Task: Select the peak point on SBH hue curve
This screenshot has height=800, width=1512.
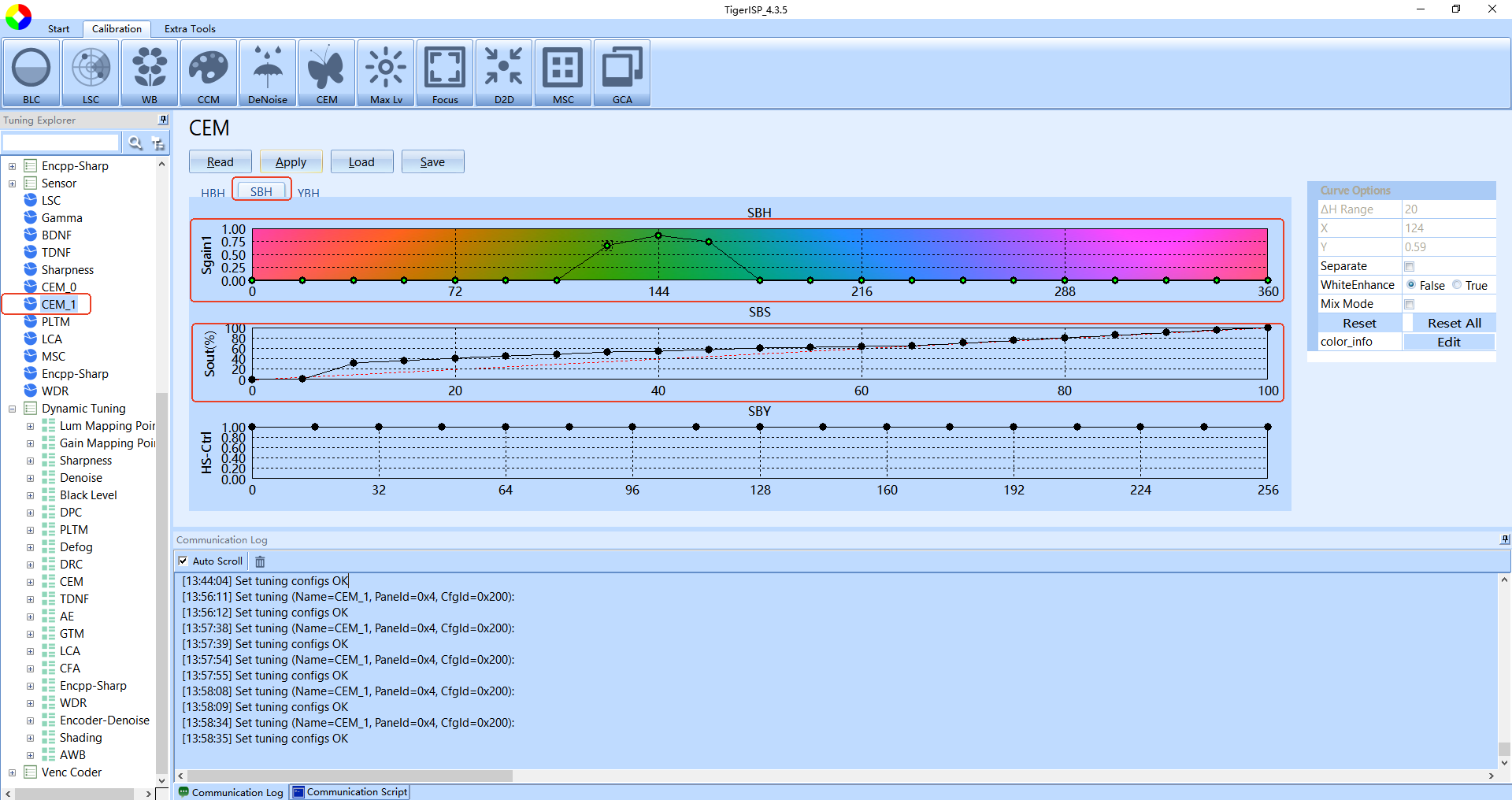Action: pyautogui.click(x=658, y=235)
